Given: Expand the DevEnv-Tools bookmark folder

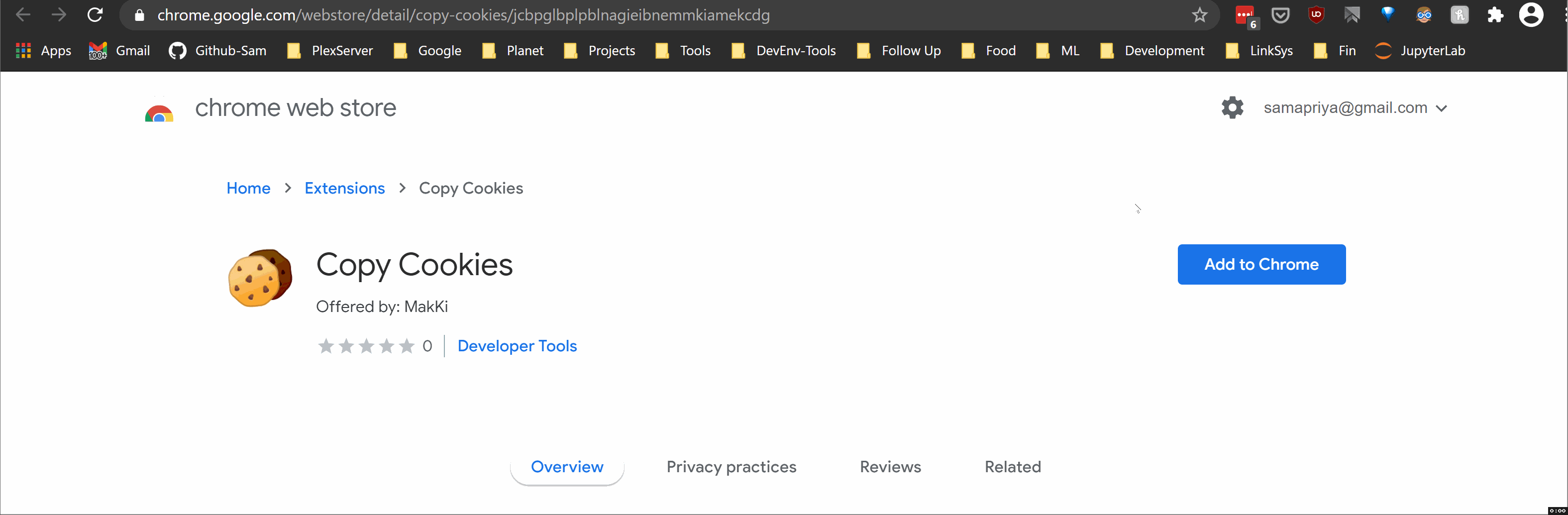Looking at the screenshot, I should coord(784,51).
